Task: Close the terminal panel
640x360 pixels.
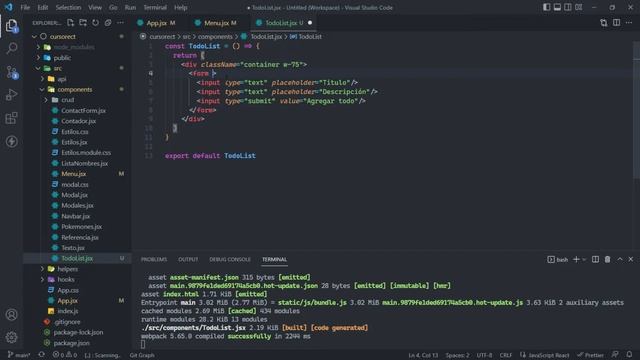Action: click(x=631, y=259)
